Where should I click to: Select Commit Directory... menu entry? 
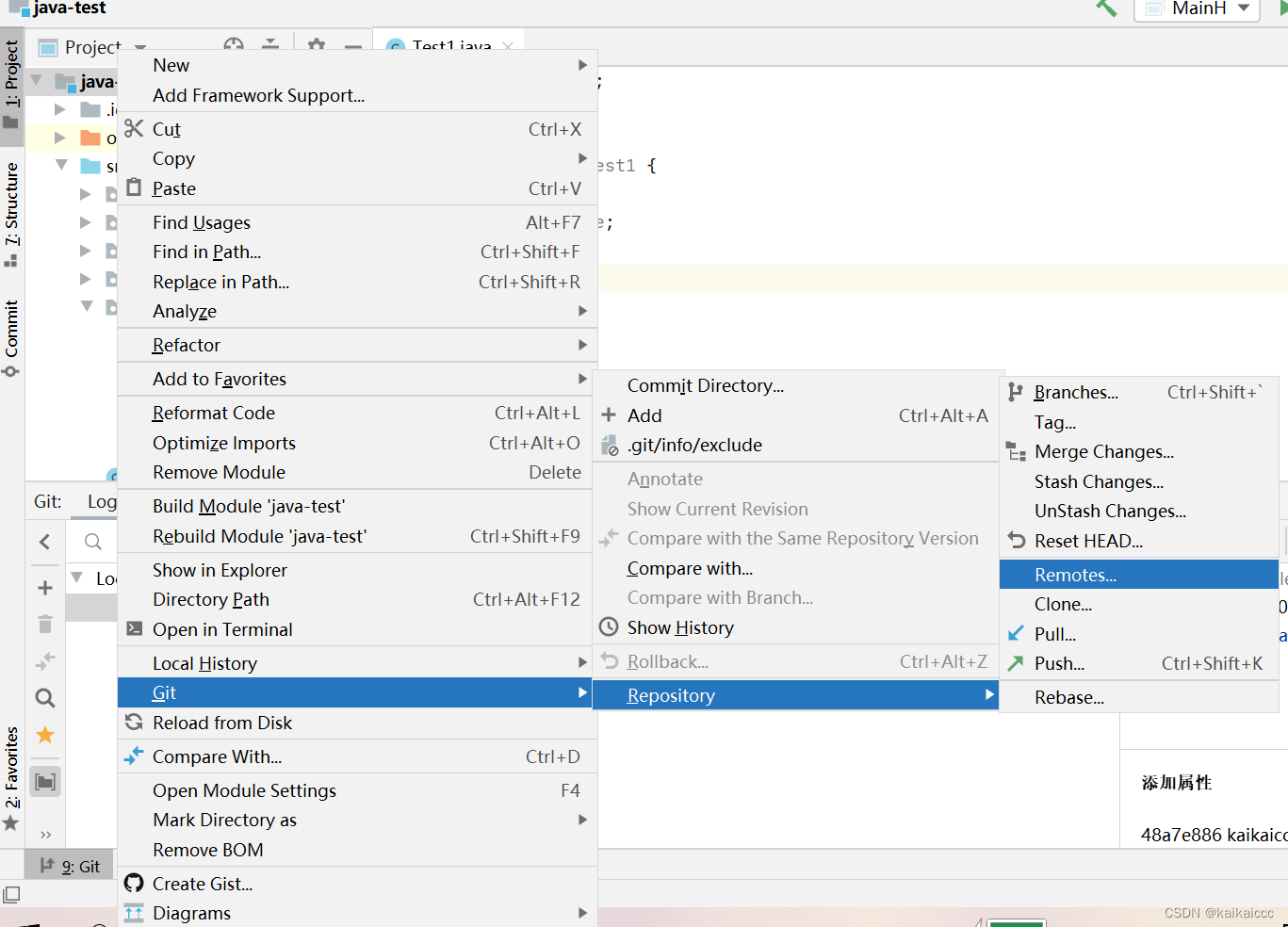(796, 385)
